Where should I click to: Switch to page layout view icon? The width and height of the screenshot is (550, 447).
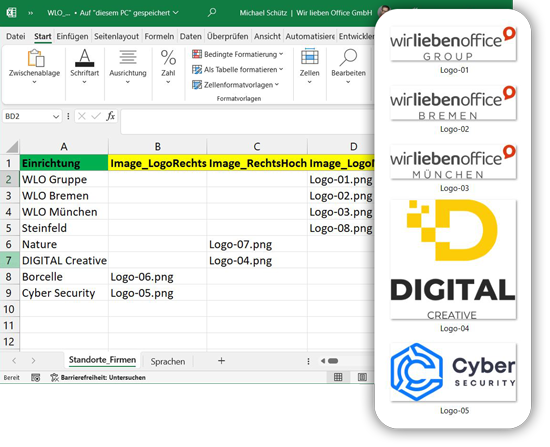[x=362, y=377]
